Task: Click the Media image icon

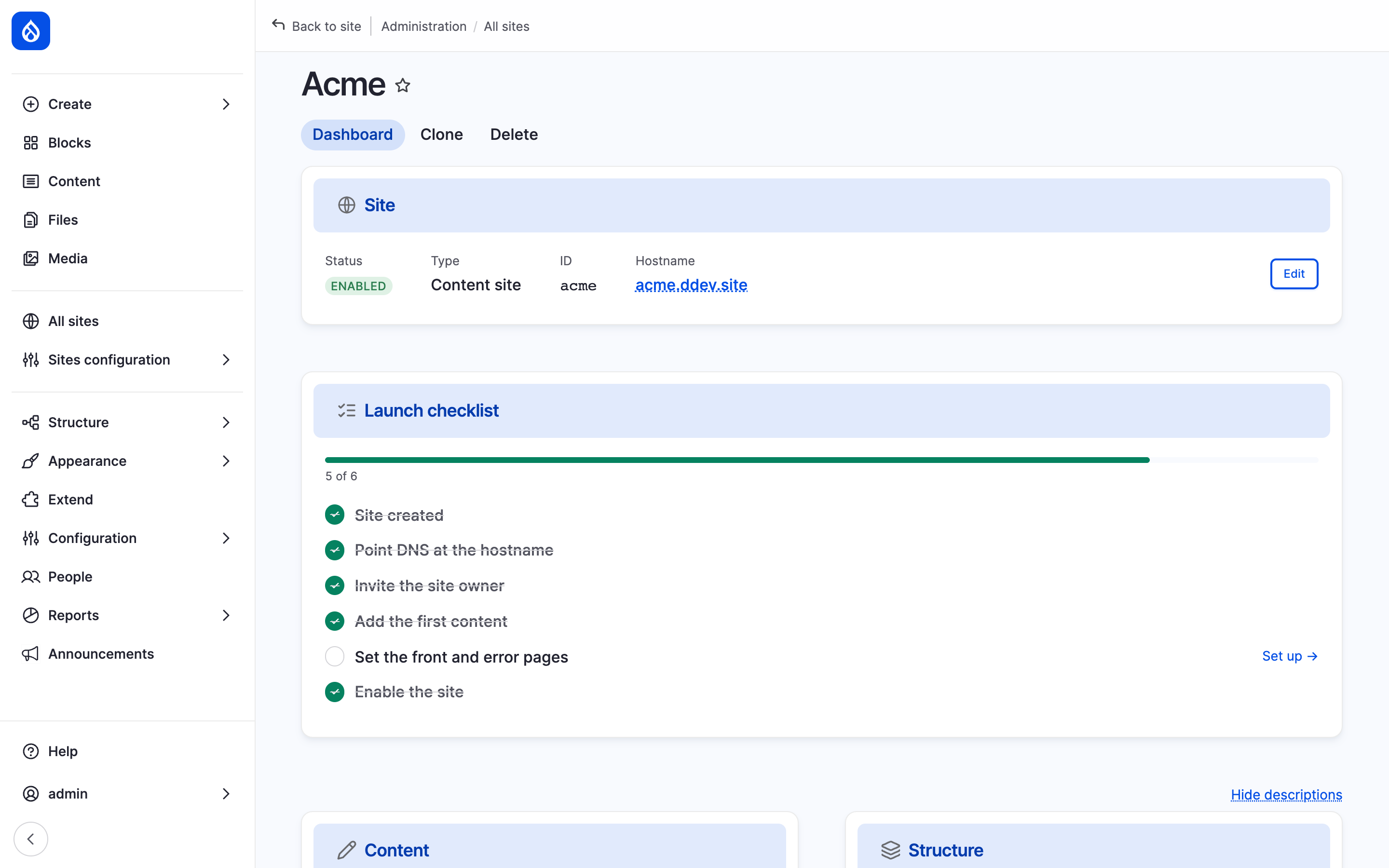Action: 31,258
